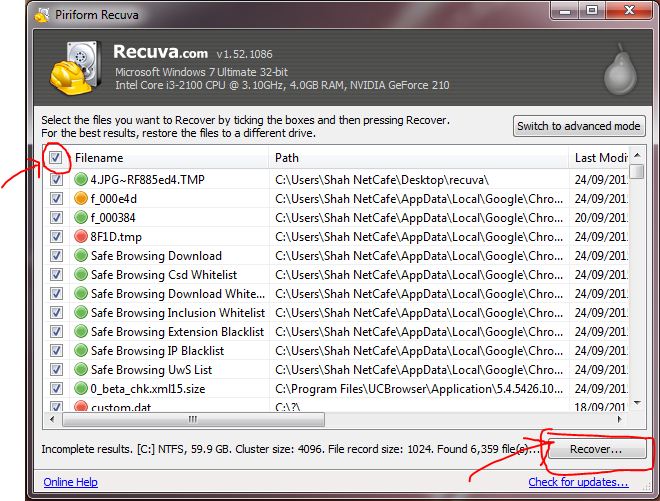Image resolution: width=660 pixels, height=501 pixels.
Task: Click green dot of Safe Browsing Download White...
Action: (x=80, y=293)
